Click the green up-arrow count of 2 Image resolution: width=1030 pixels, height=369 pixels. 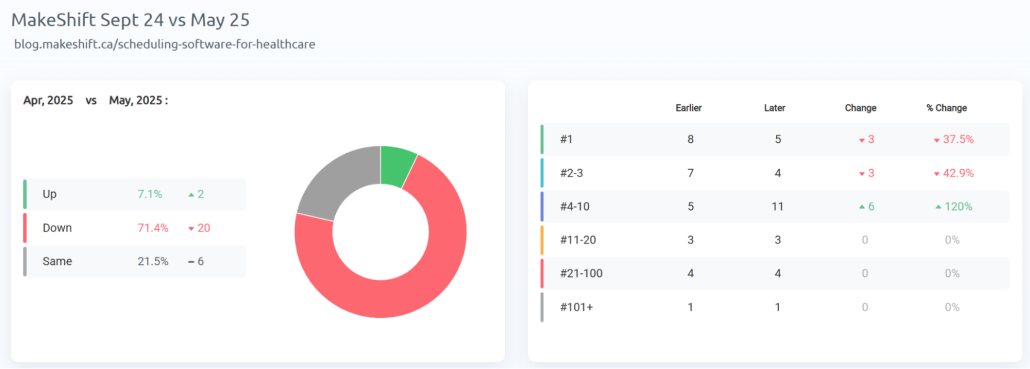[196, 194]
